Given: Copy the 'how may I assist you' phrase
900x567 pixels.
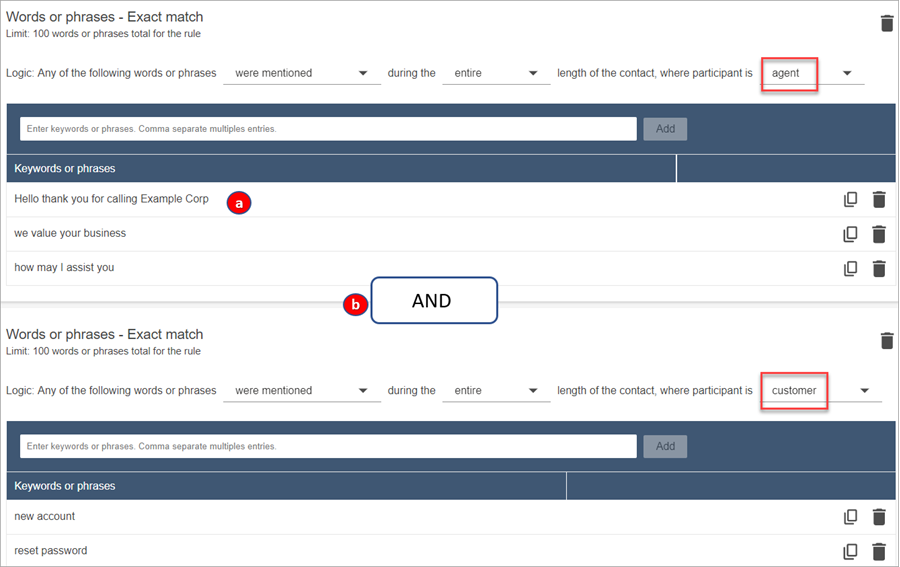Looking at the screenshot, I should click(x=850, y=268).
